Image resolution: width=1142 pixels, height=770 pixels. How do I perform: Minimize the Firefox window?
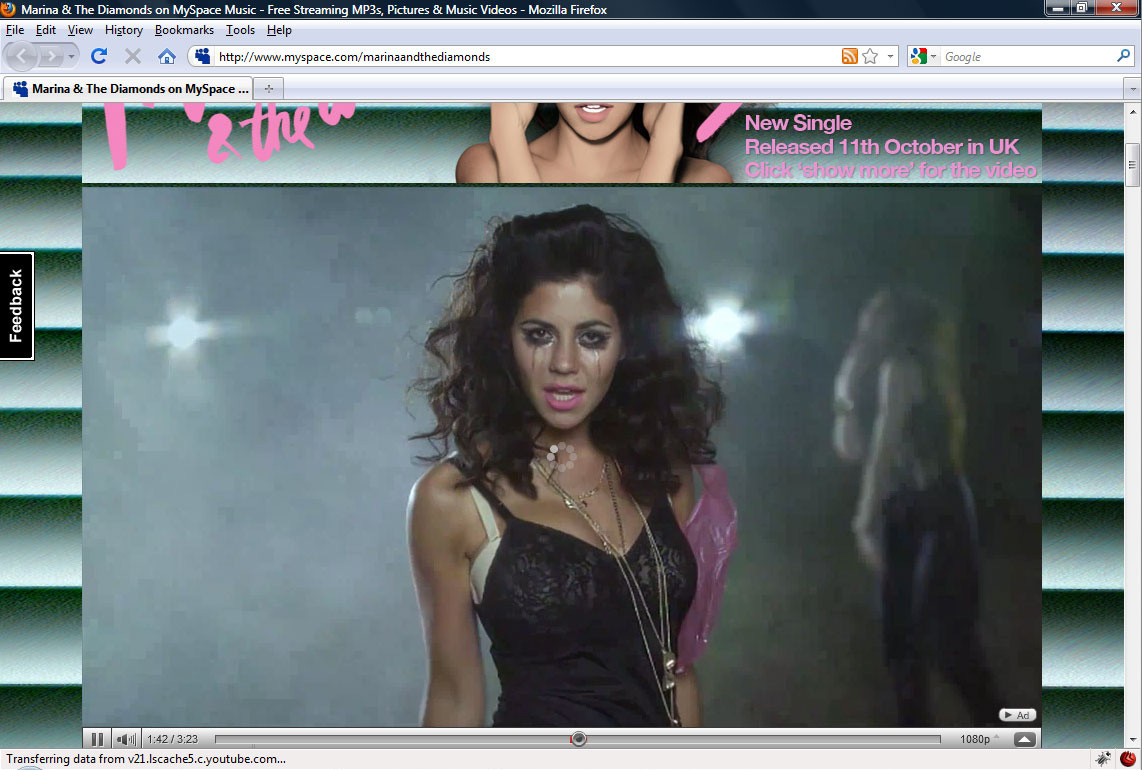coord(1058,8)
